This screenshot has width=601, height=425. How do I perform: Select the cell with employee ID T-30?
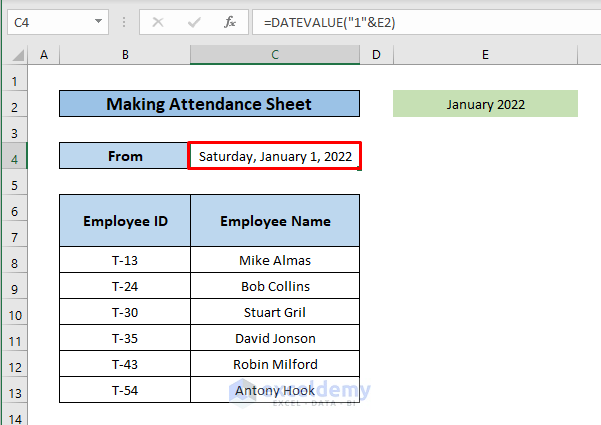[124, 312]
